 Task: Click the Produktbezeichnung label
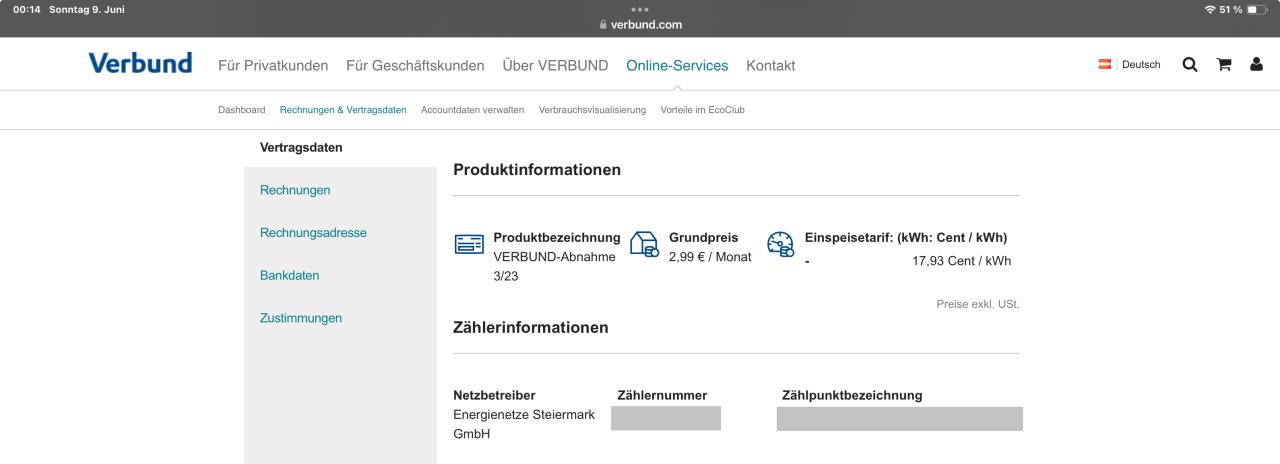click(557, 238)
